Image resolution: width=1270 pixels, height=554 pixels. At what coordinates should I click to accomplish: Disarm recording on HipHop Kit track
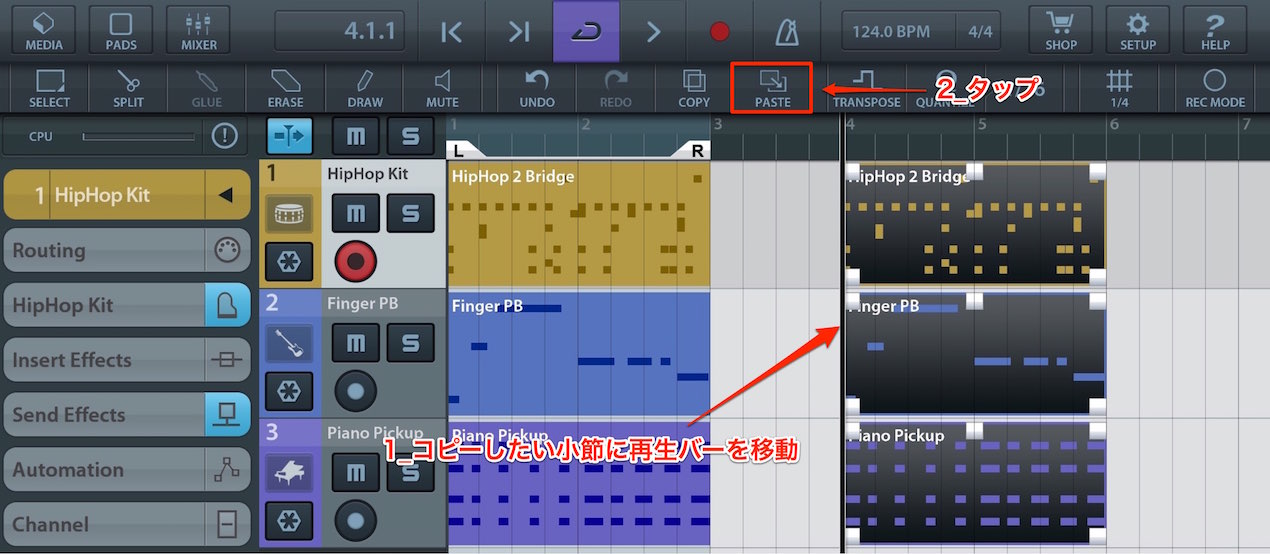[x=355, y=262]
